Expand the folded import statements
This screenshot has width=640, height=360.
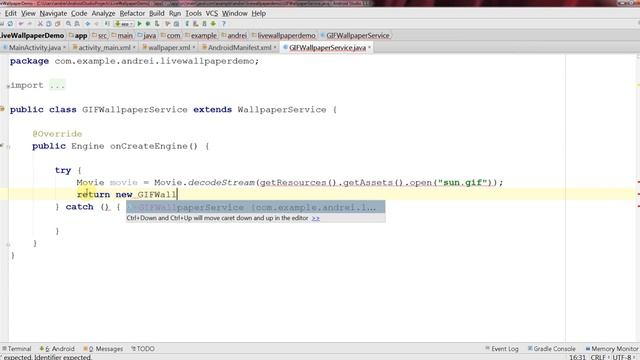(x=57, y=85)
